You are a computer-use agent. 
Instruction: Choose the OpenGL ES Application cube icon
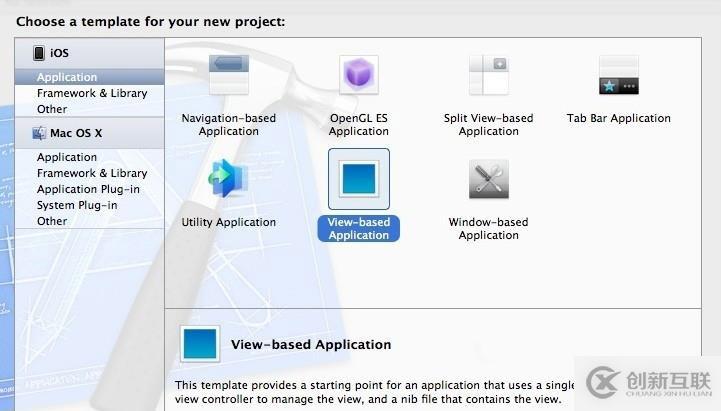pyautogui.click(x=359, y=75)
